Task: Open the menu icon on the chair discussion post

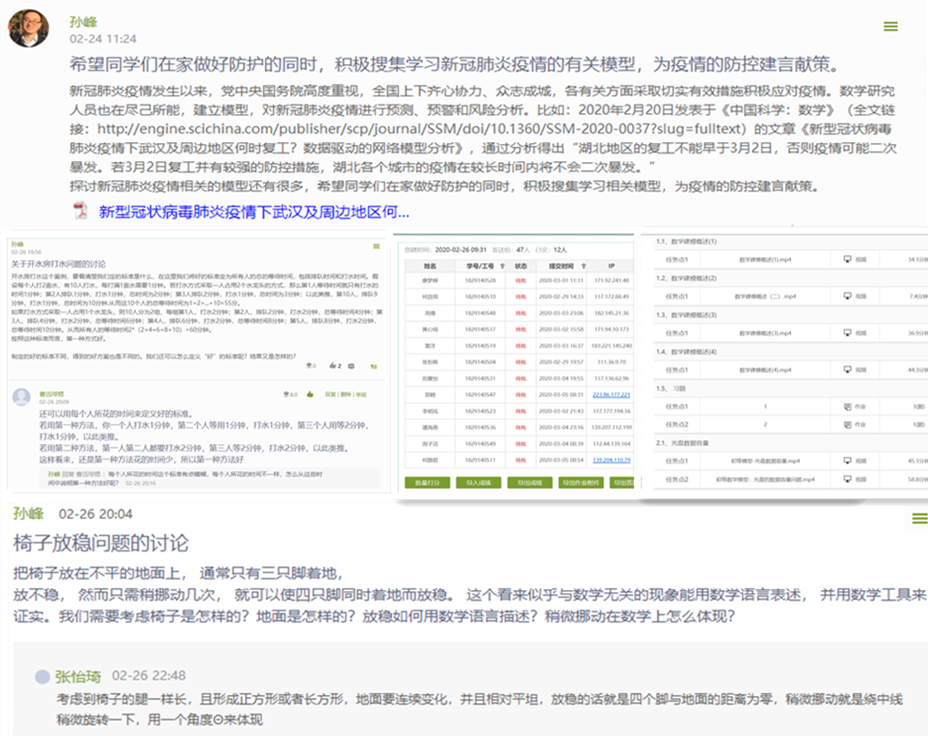Action: click(x=919, y=518)
